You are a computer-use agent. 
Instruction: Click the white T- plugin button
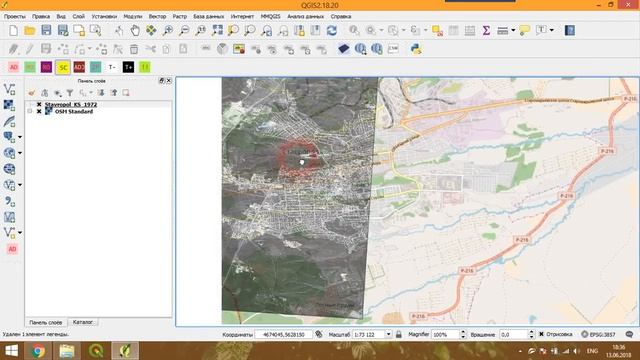[x=112, y=67]
